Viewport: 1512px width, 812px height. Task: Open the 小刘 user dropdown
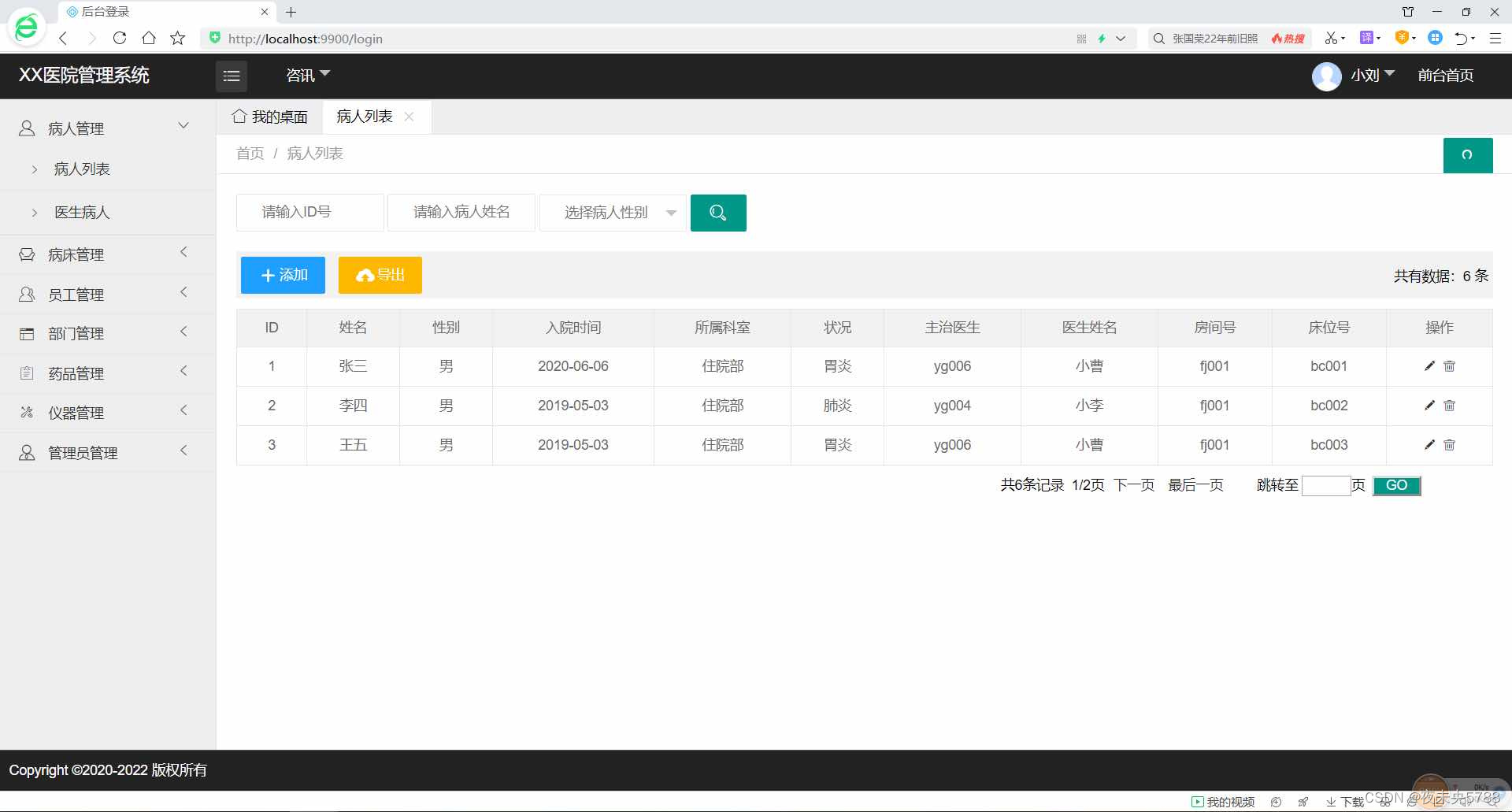(1373, 76)
